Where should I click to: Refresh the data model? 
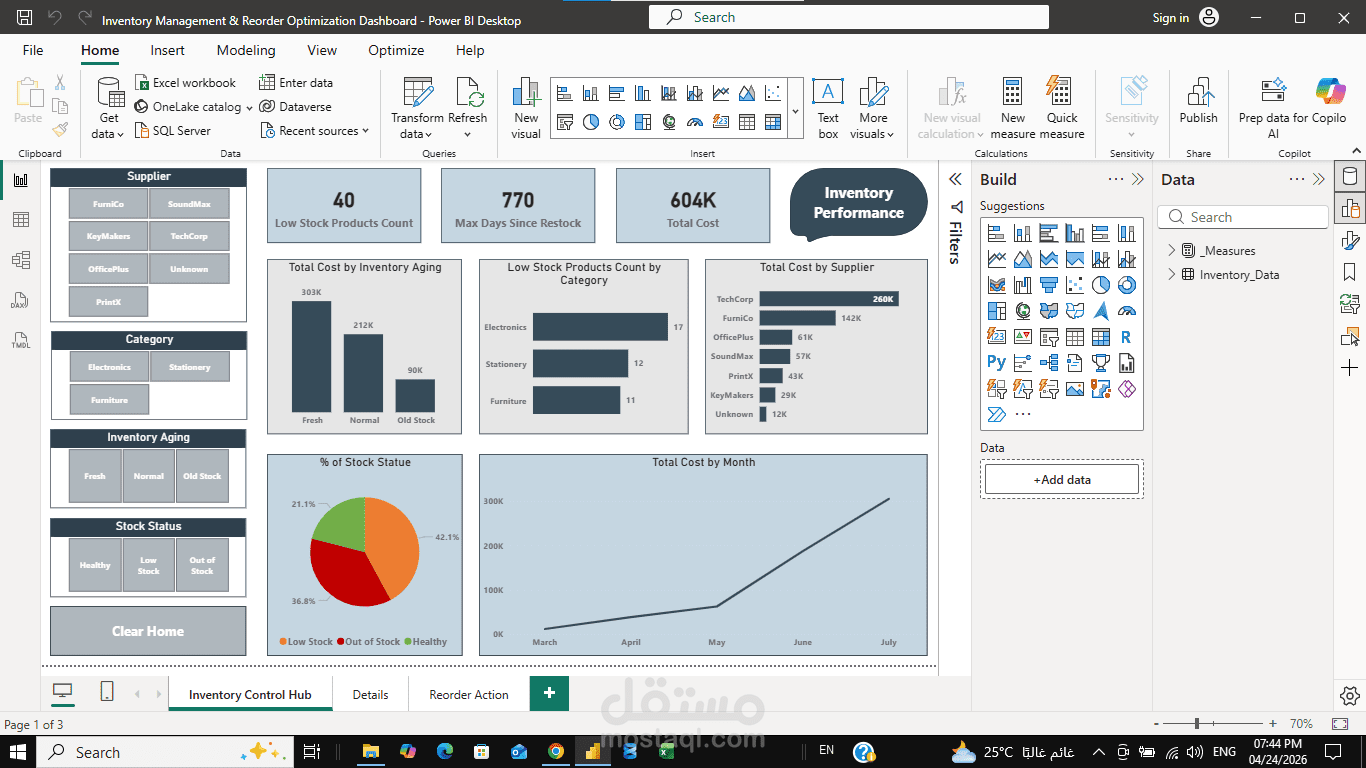tap(468, 108)
